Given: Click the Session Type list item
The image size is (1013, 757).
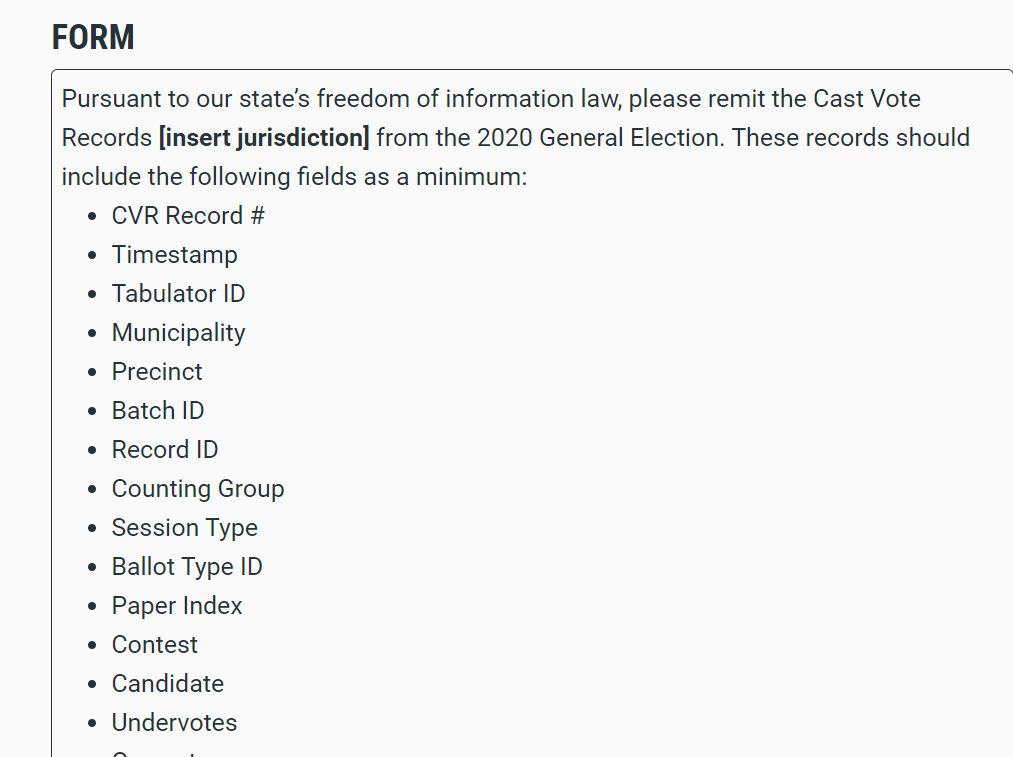Looking at the screenshot, I should [185, 528].
